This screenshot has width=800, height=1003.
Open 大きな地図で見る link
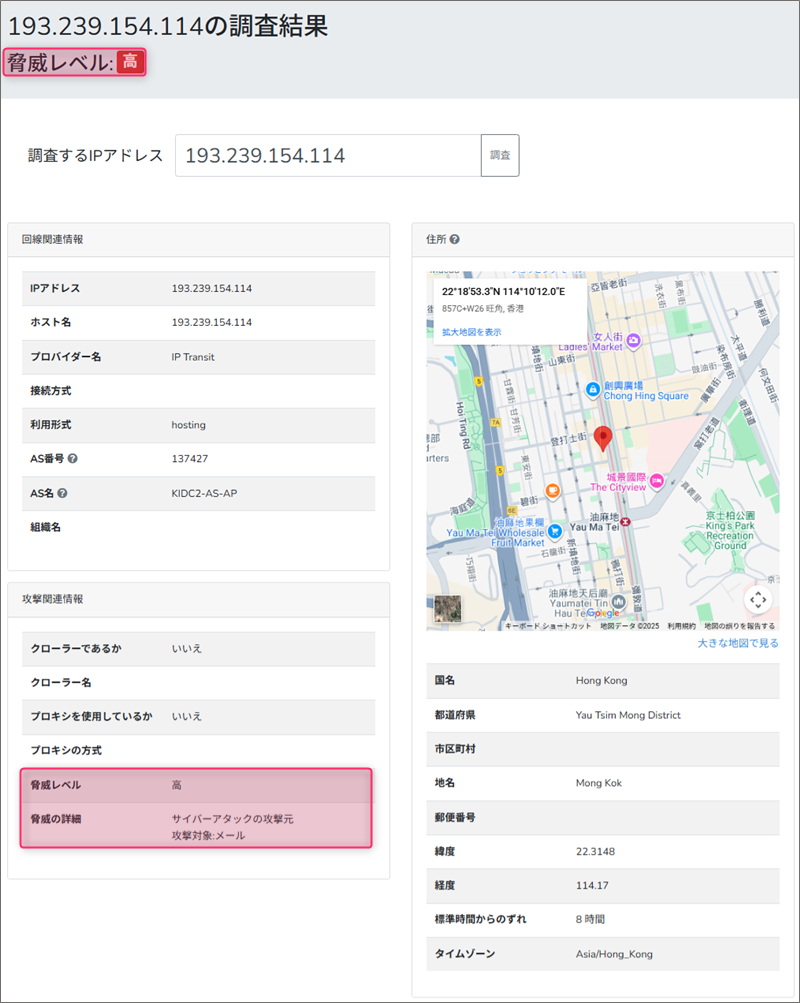[x=737, y=643]
